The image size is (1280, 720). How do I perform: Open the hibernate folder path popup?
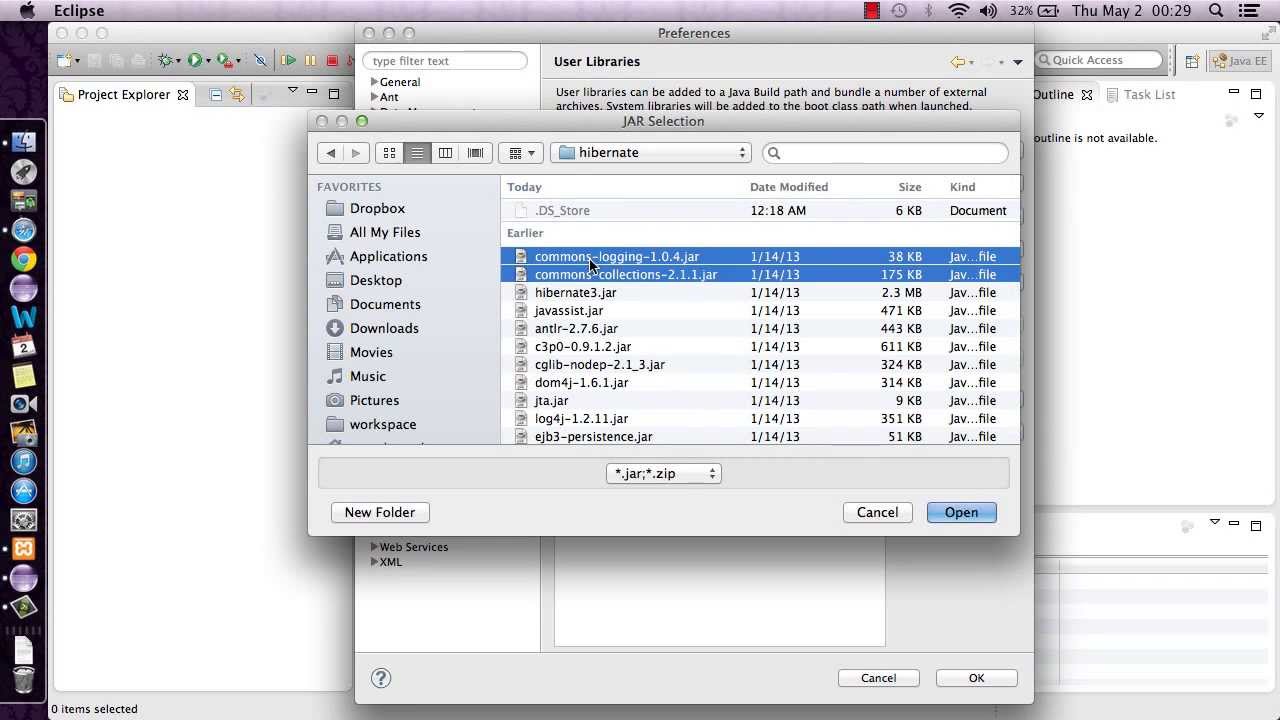[651, 153]
